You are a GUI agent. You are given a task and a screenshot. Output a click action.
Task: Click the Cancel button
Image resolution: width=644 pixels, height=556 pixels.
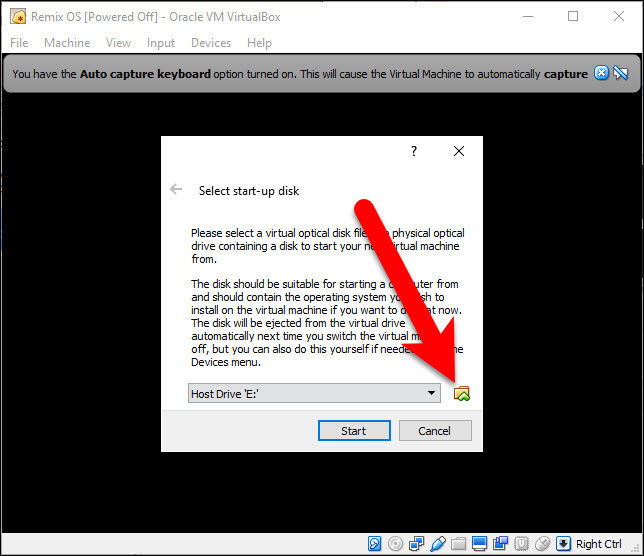435,431
